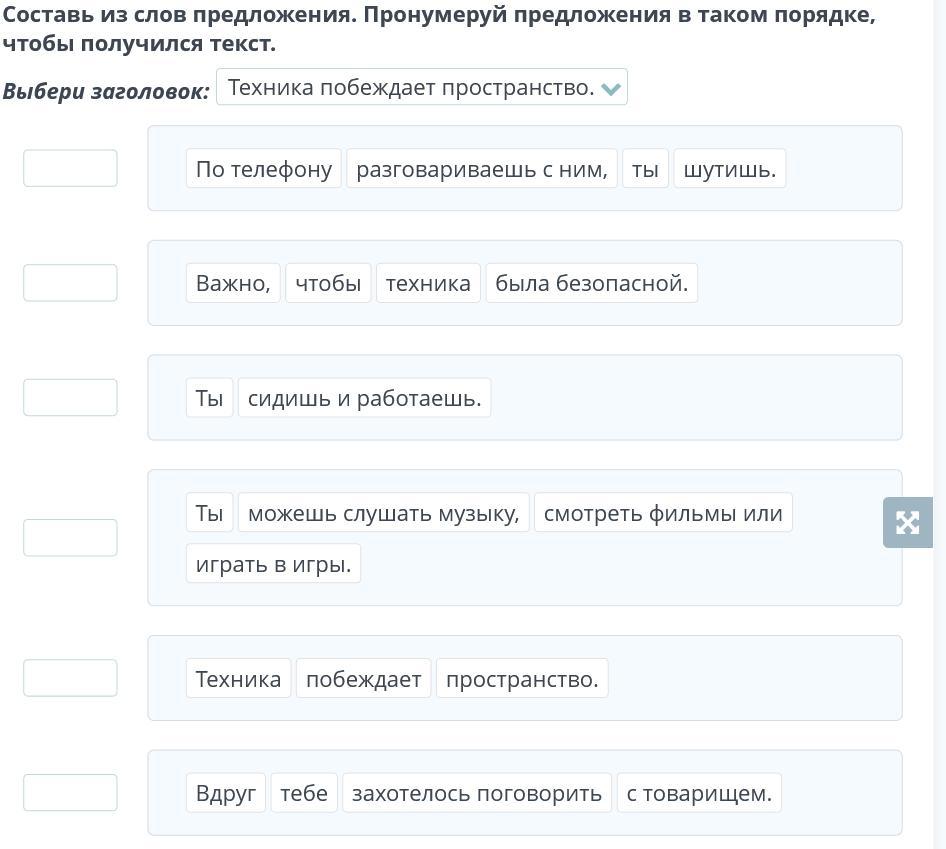Pick the word tile 'Важно,'
The image size is (946, 849).
coord(233,283)
